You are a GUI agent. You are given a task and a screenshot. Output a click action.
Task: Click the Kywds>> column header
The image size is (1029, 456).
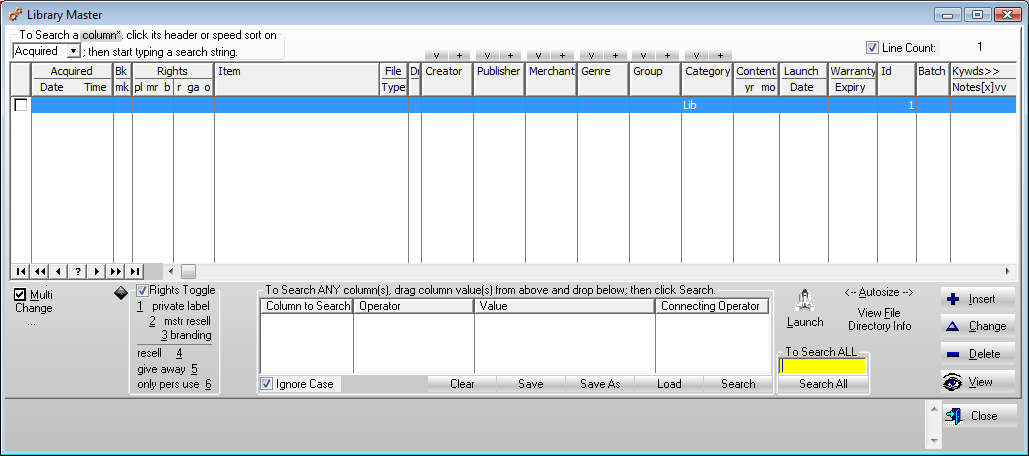(x=983, y=71)
